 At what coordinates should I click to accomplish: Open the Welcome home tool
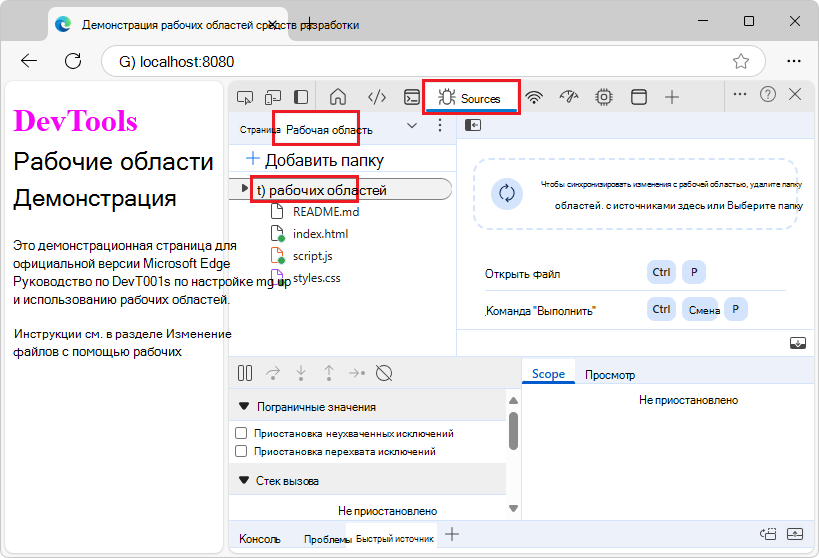[338, 97]
